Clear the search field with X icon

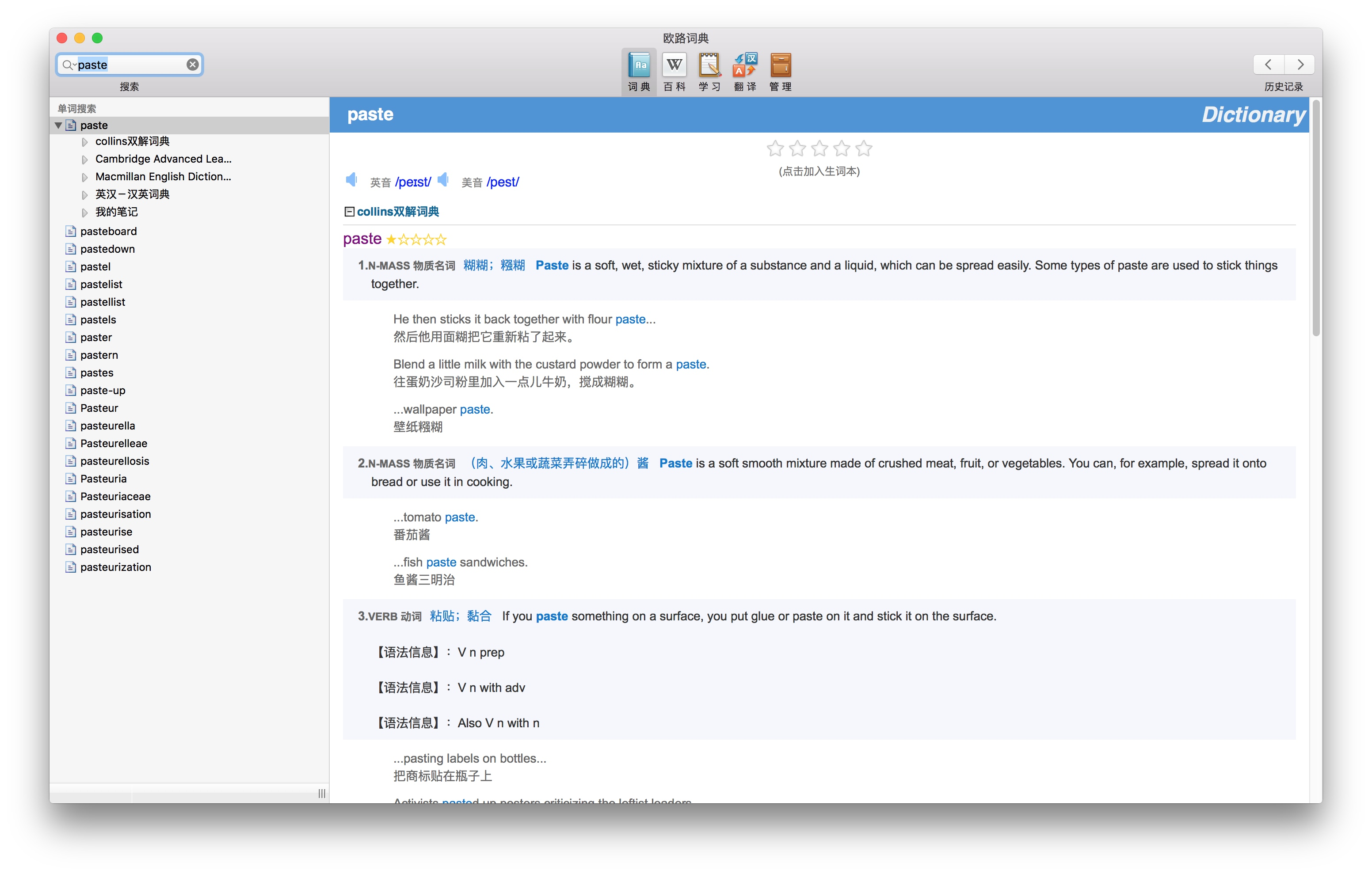coord(193,65)
